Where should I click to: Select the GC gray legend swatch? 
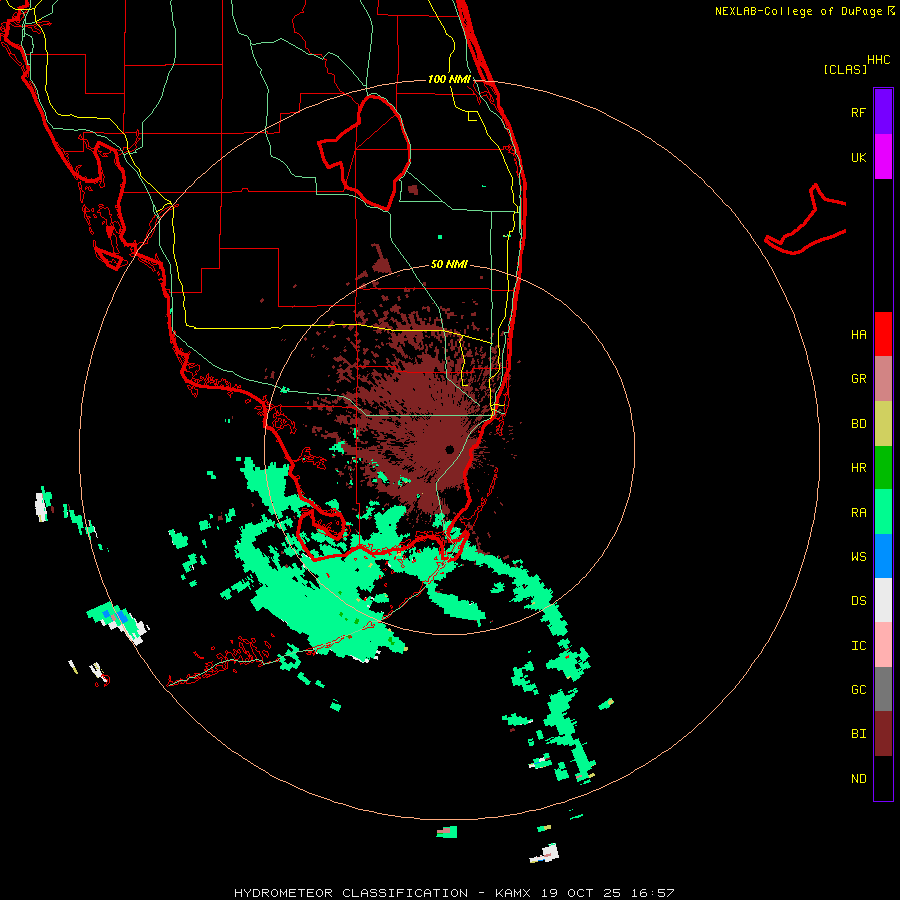click(883, 689)
